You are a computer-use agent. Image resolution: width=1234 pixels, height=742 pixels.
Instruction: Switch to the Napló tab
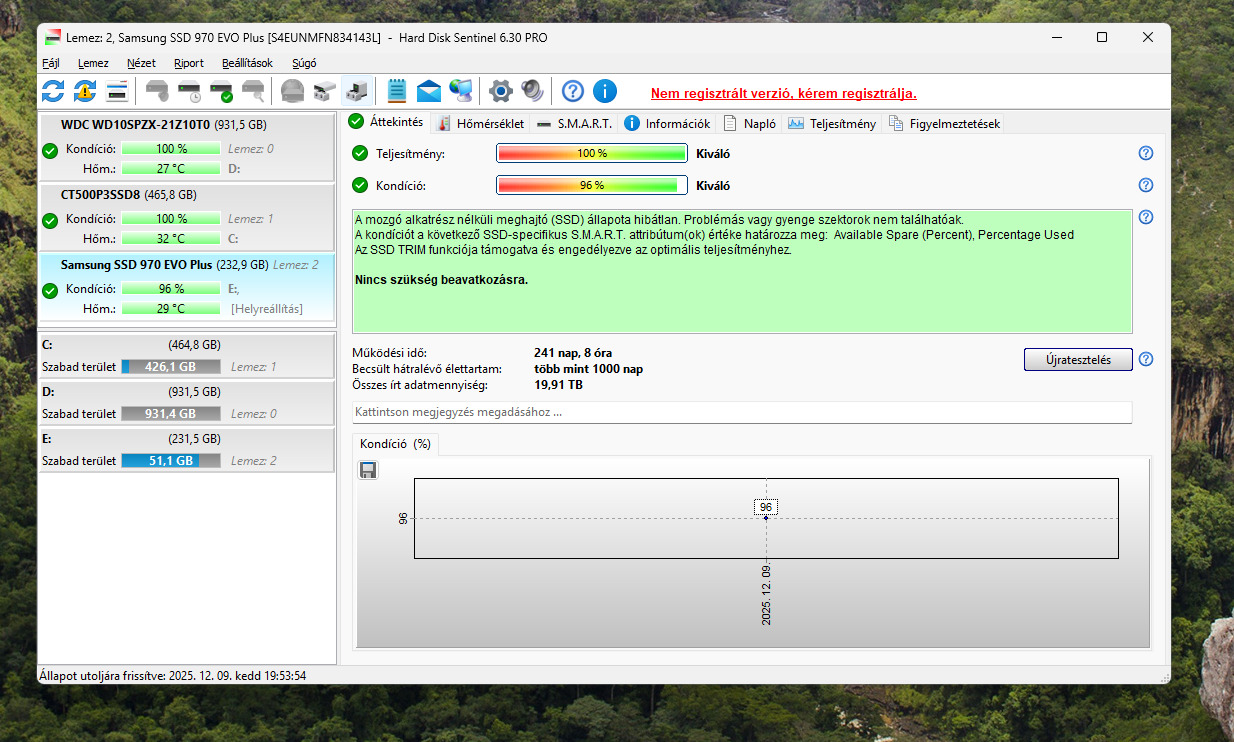[750, 124]
